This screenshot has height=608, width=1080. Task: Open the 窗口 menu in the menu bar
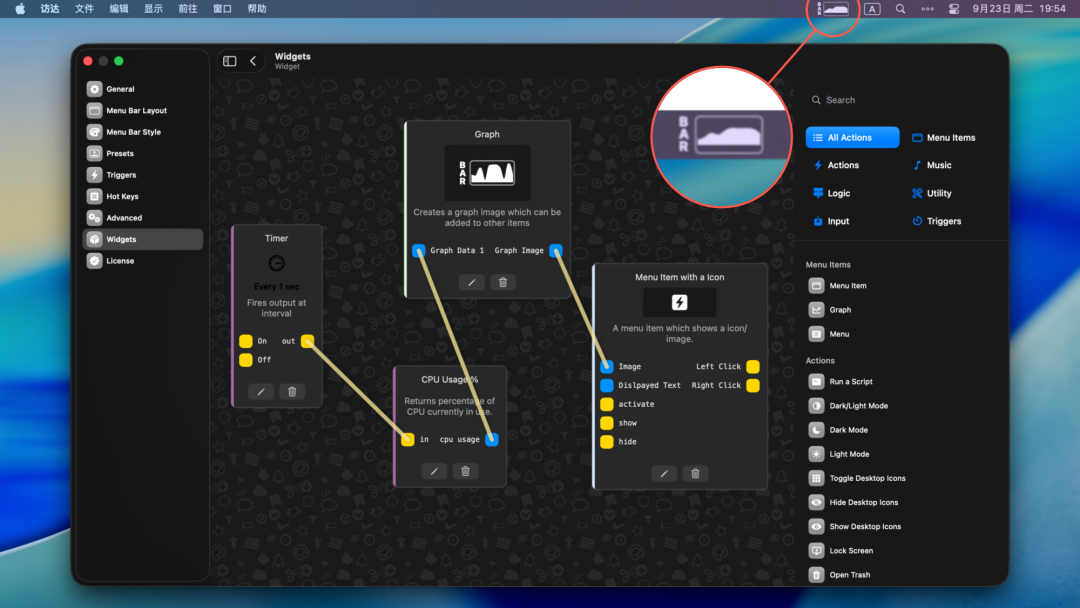coord(222,9)
